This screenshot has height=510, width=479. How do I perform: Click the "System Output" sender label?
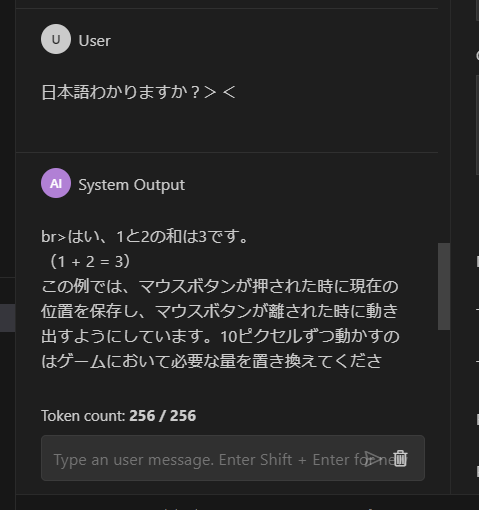pos(131,185)
